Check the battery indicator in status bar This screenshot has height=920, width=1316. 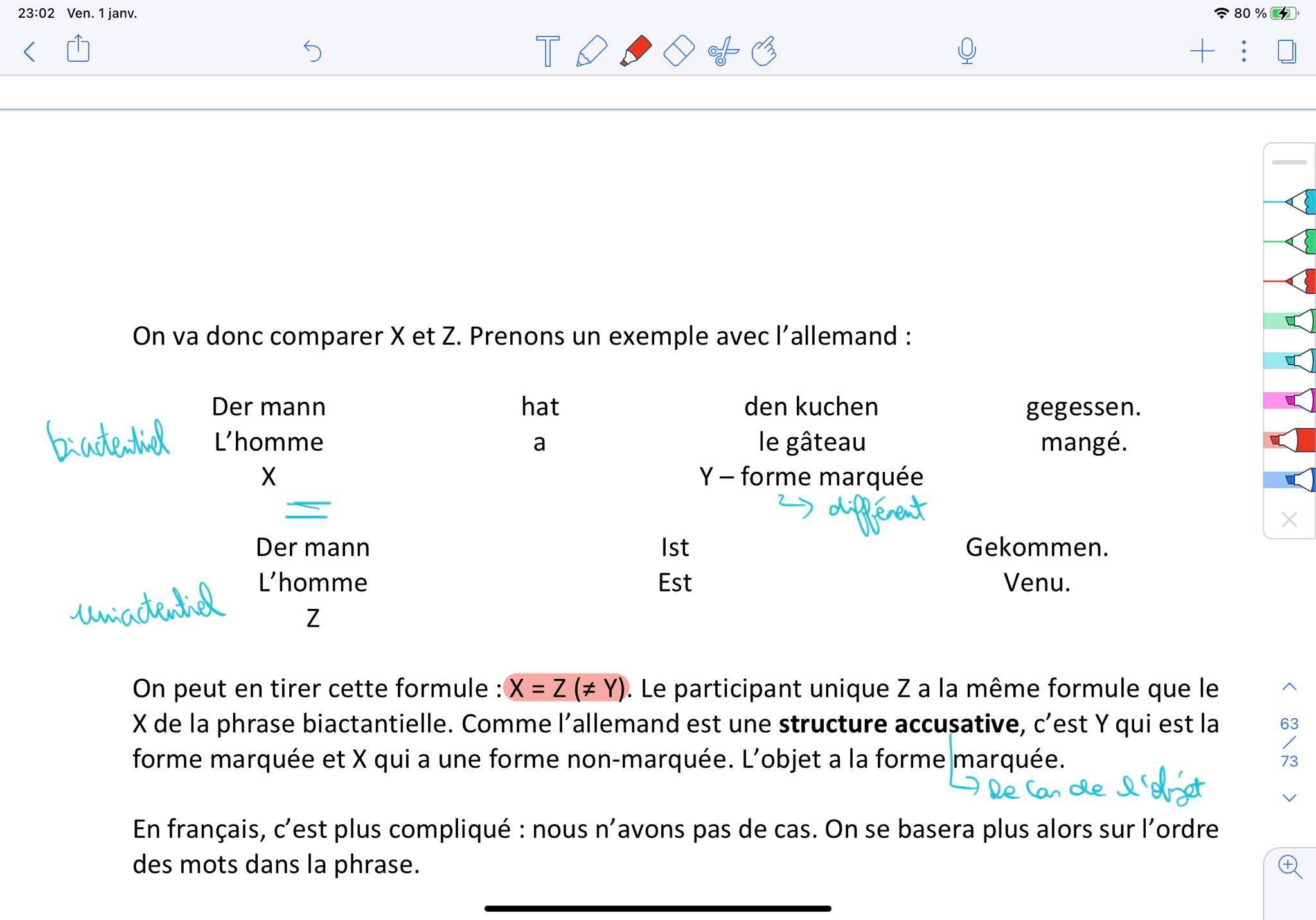(x=1284, y=13)
